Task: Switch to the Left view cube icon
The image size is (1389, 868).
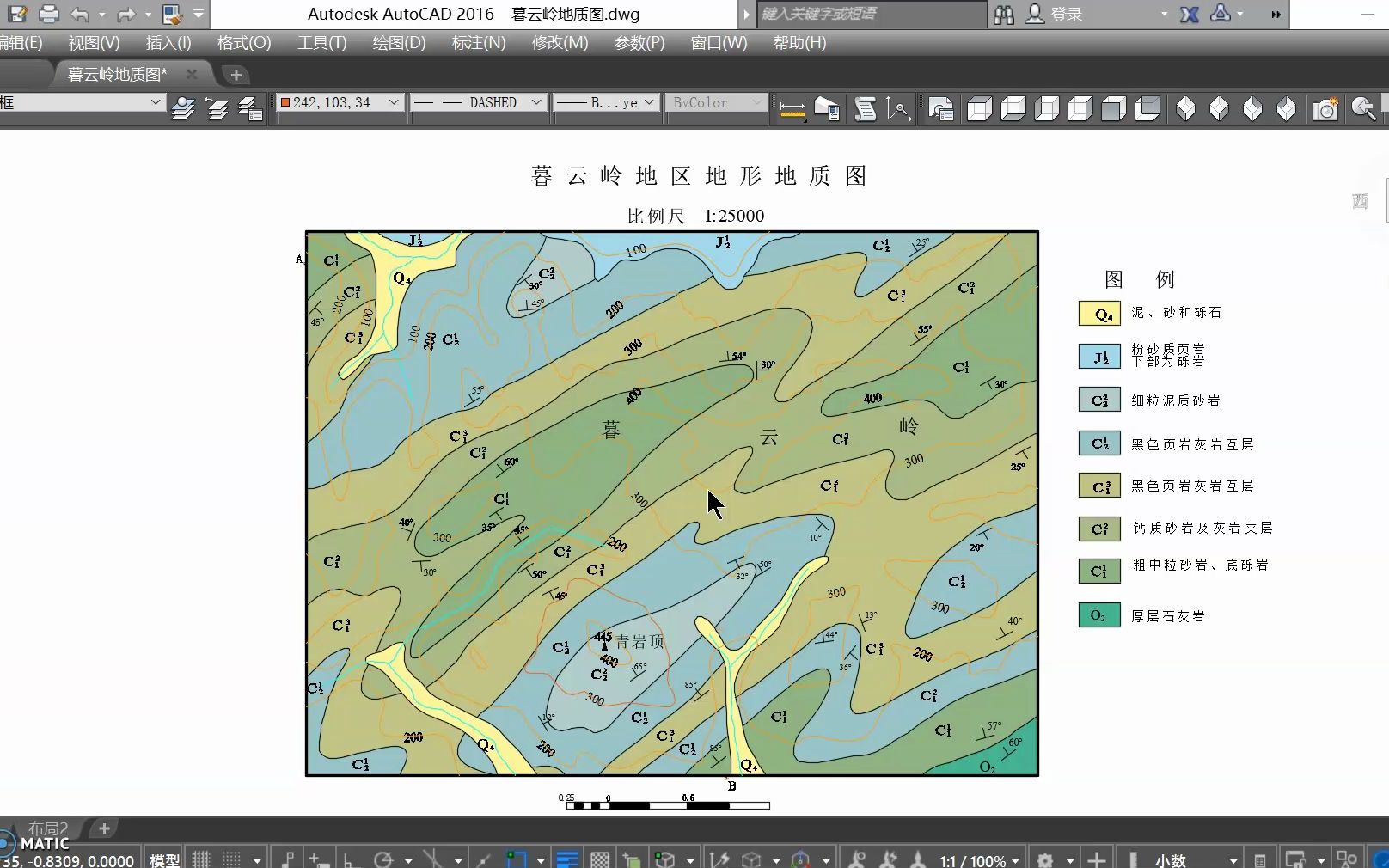Action: tap(1047, 109)
